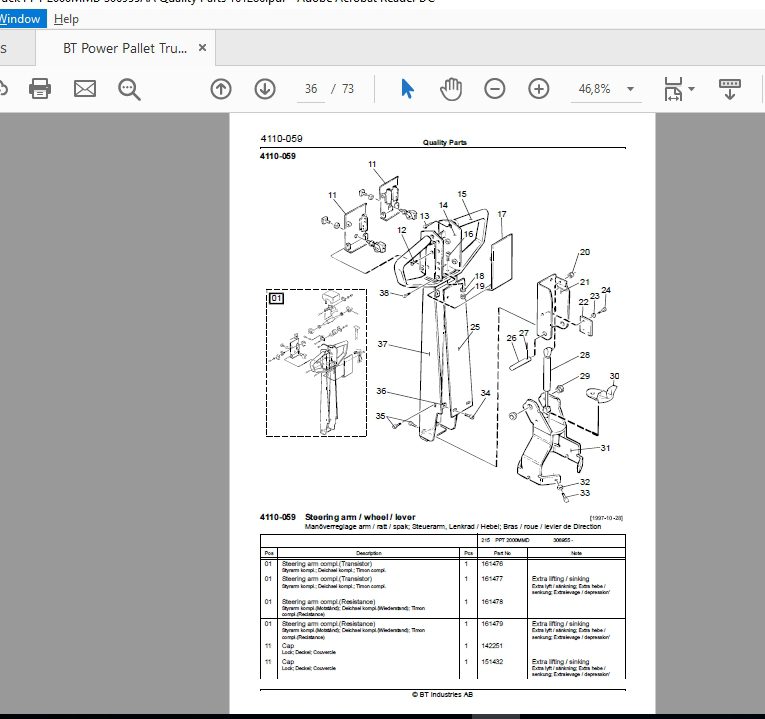Viewport: 765px width, 719px height.
Task: Click callout number 17 in the diagram
Action: [x=502, y=214]
